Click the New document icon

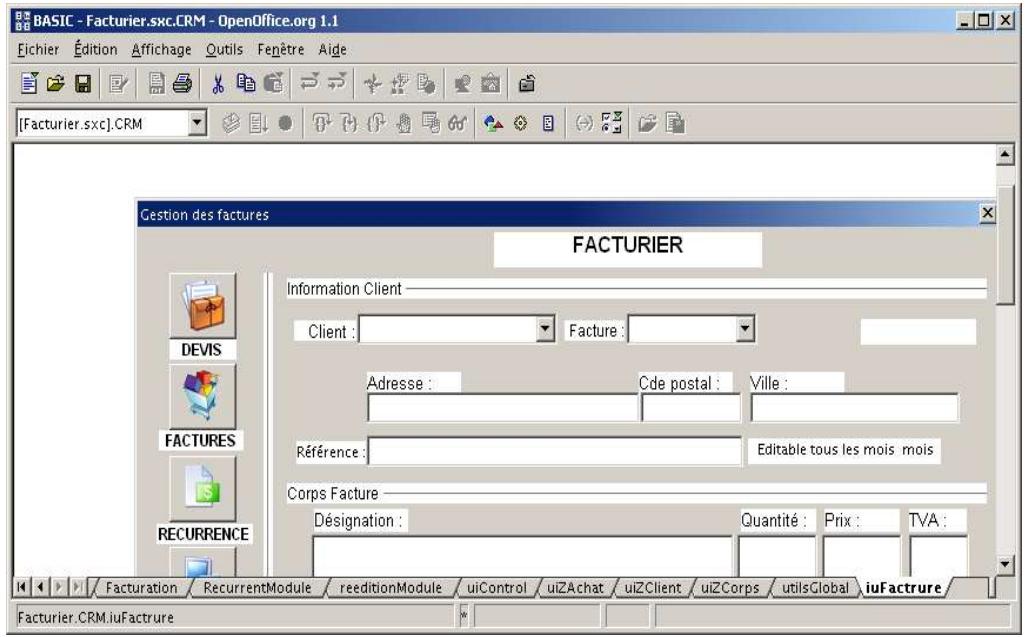tap(29, 83)
